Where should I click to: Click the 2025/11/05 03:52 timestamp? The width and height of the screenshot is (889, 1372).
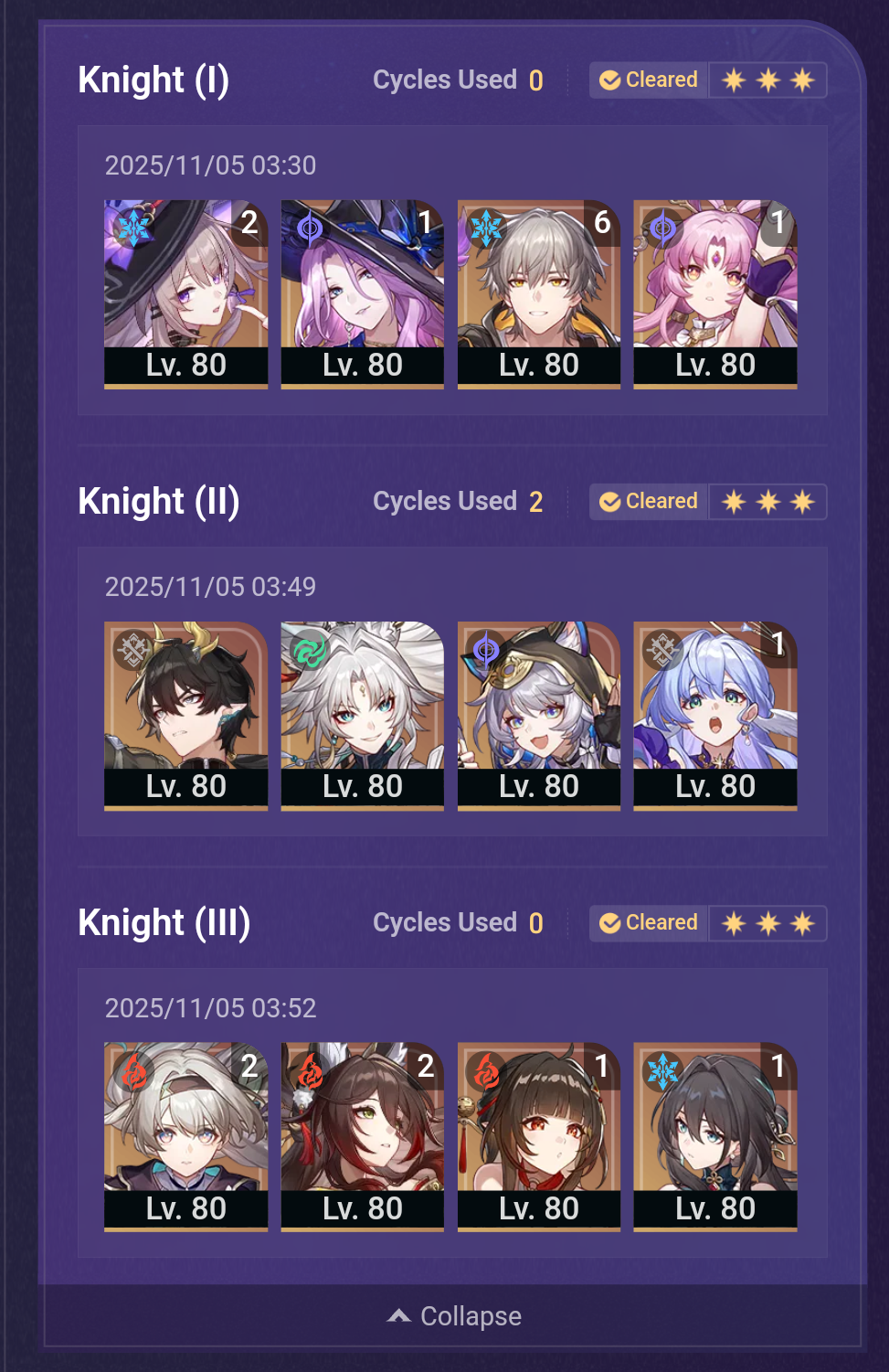210,1008
